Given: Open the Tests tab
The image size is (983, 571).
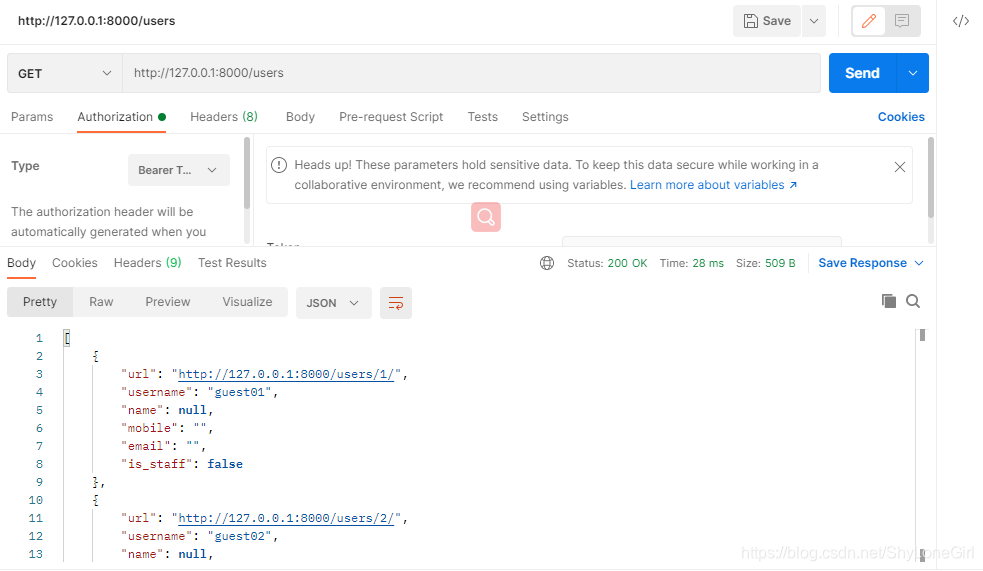Looking at the screenshot, I should [x=483, y=117].
